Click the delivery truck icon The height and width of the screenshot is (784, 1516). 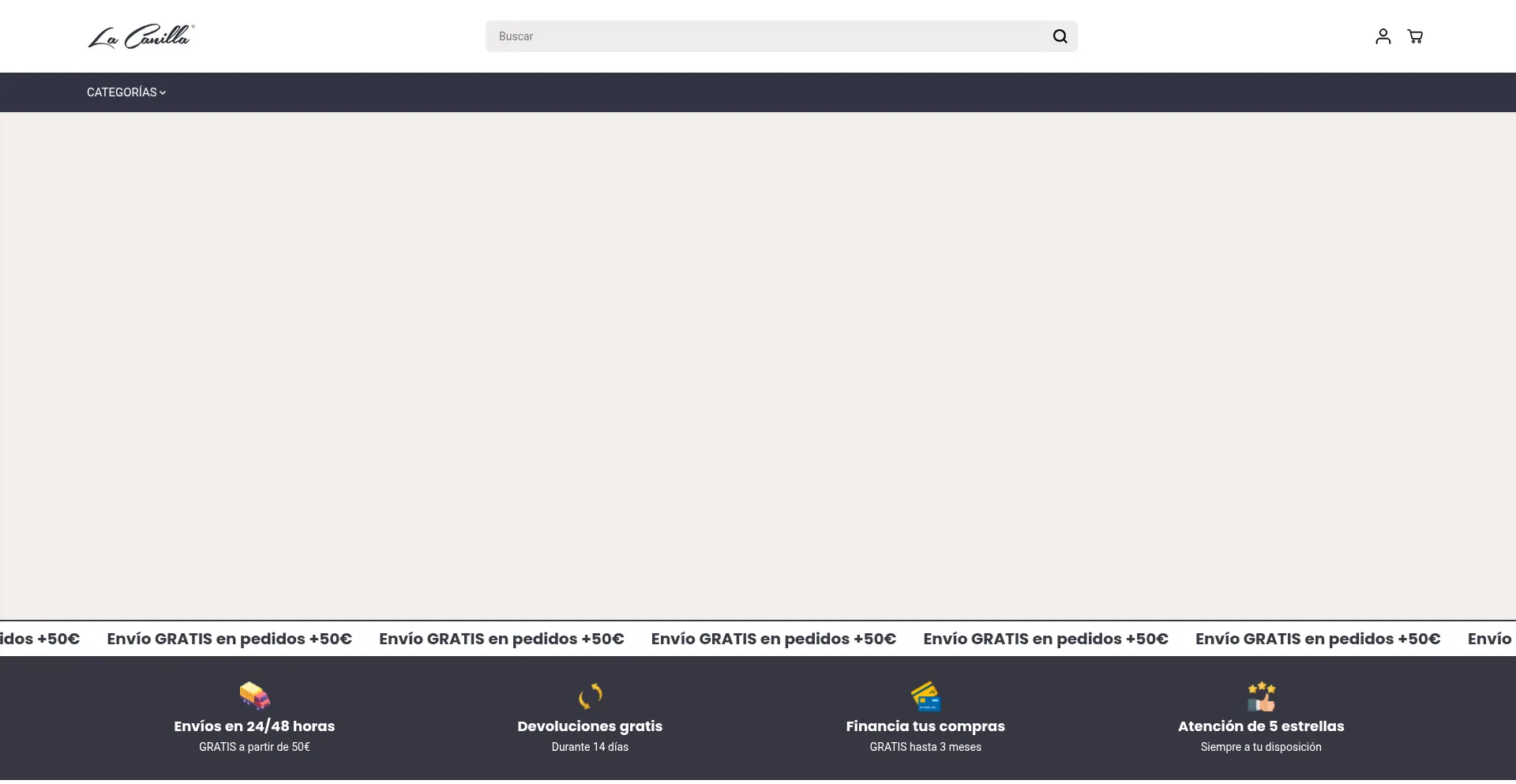point(254,696)
